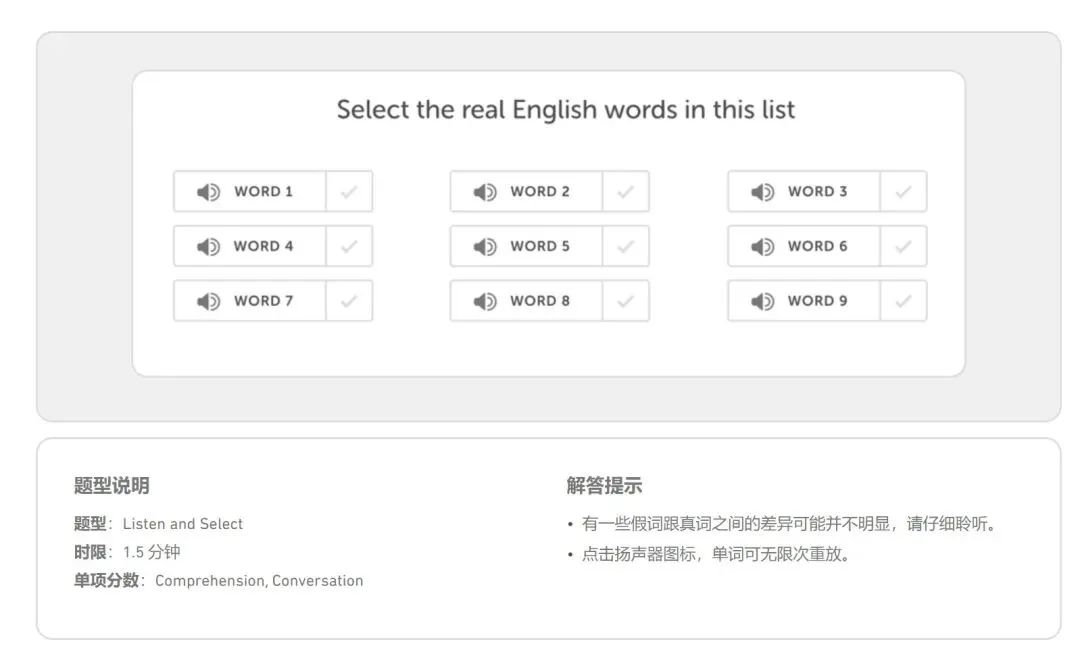Viewport: 1080px width, 650px height.
Task: Tap the WORD 8 speaker icon
Action: tap(485, 301)
